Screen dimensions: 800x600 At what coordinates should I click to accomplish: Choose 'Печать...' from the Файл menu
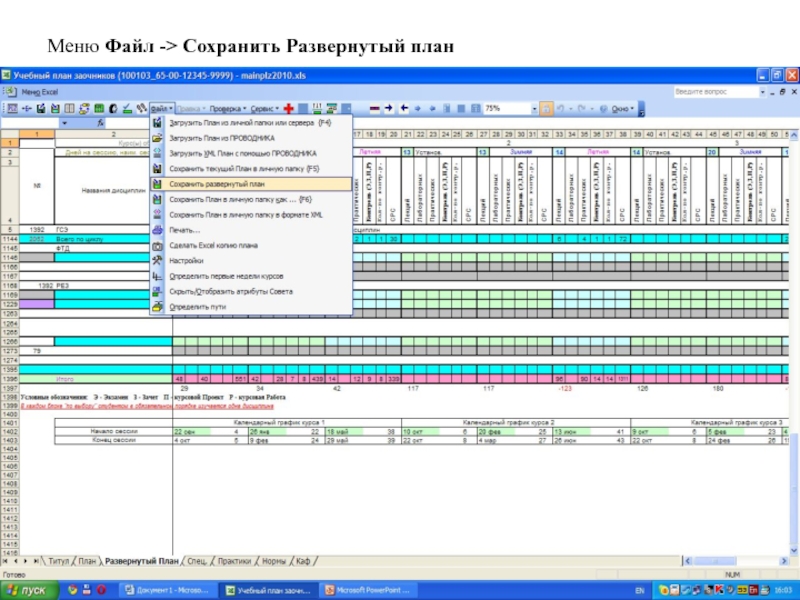tap(184, 230)
